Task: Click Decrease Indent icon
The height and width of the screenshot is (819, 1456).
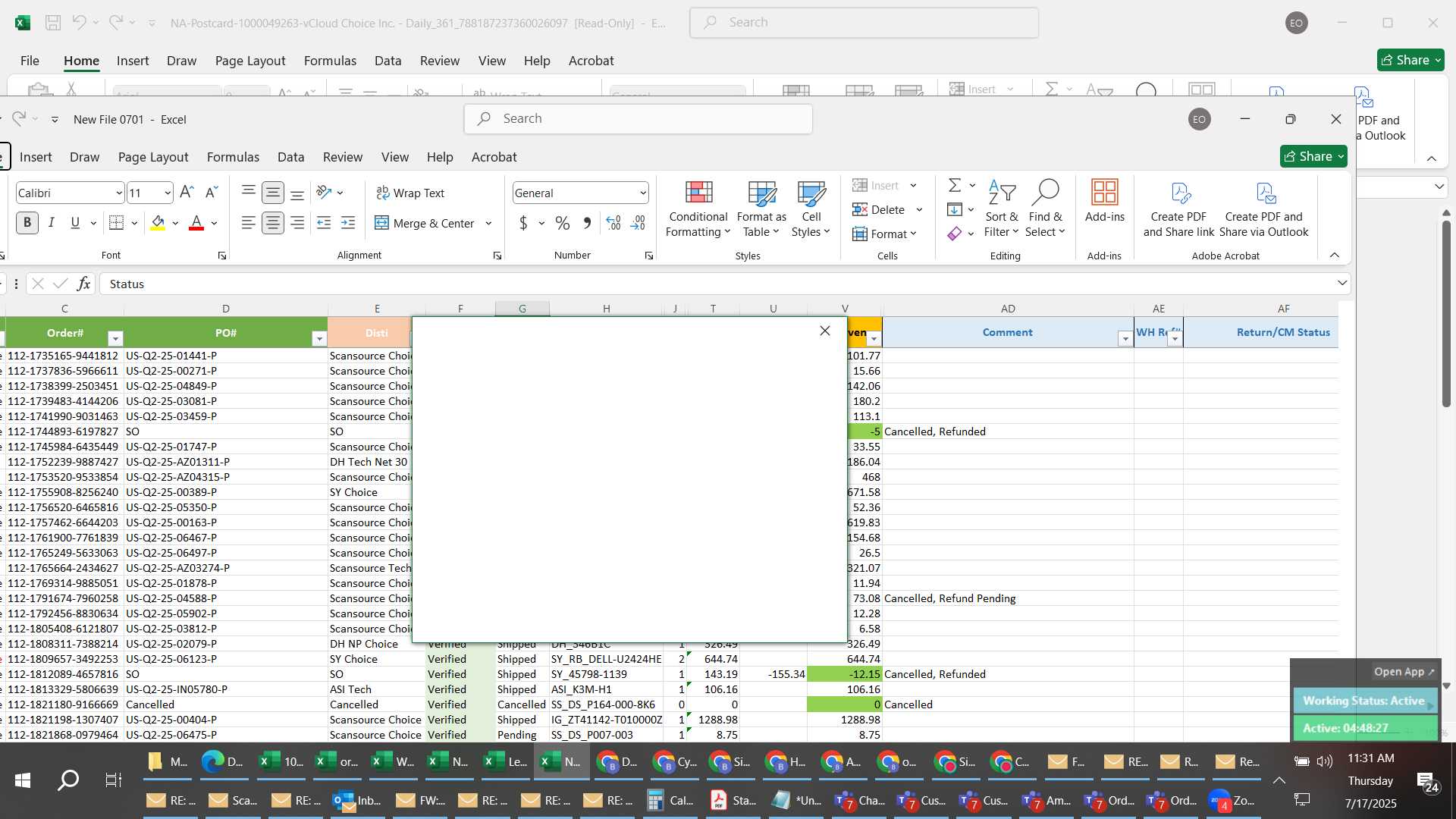Action: (x=324, y=223)
